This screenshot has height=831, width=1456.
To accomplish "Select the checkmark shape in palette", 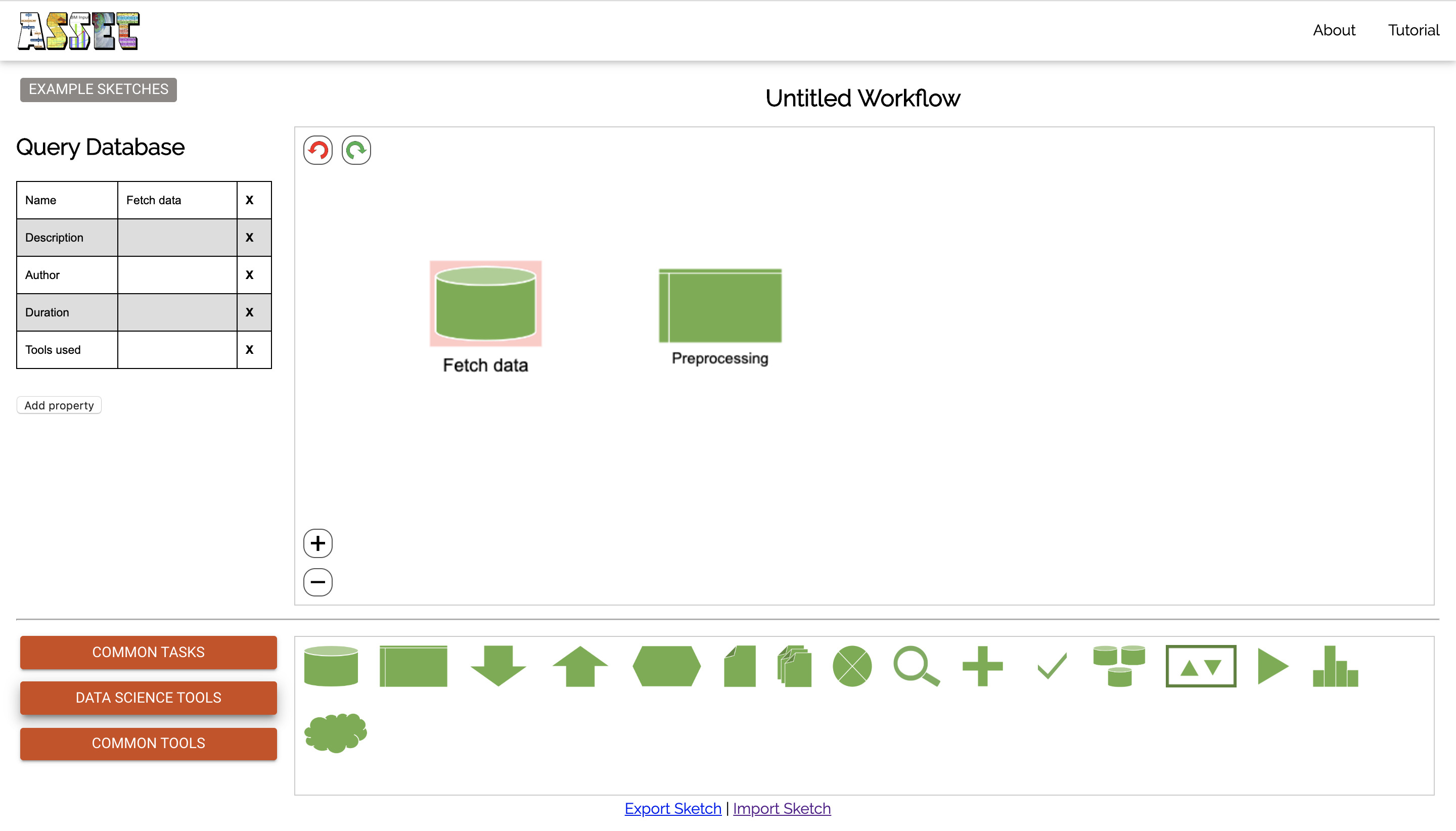I will [1052, 666].
